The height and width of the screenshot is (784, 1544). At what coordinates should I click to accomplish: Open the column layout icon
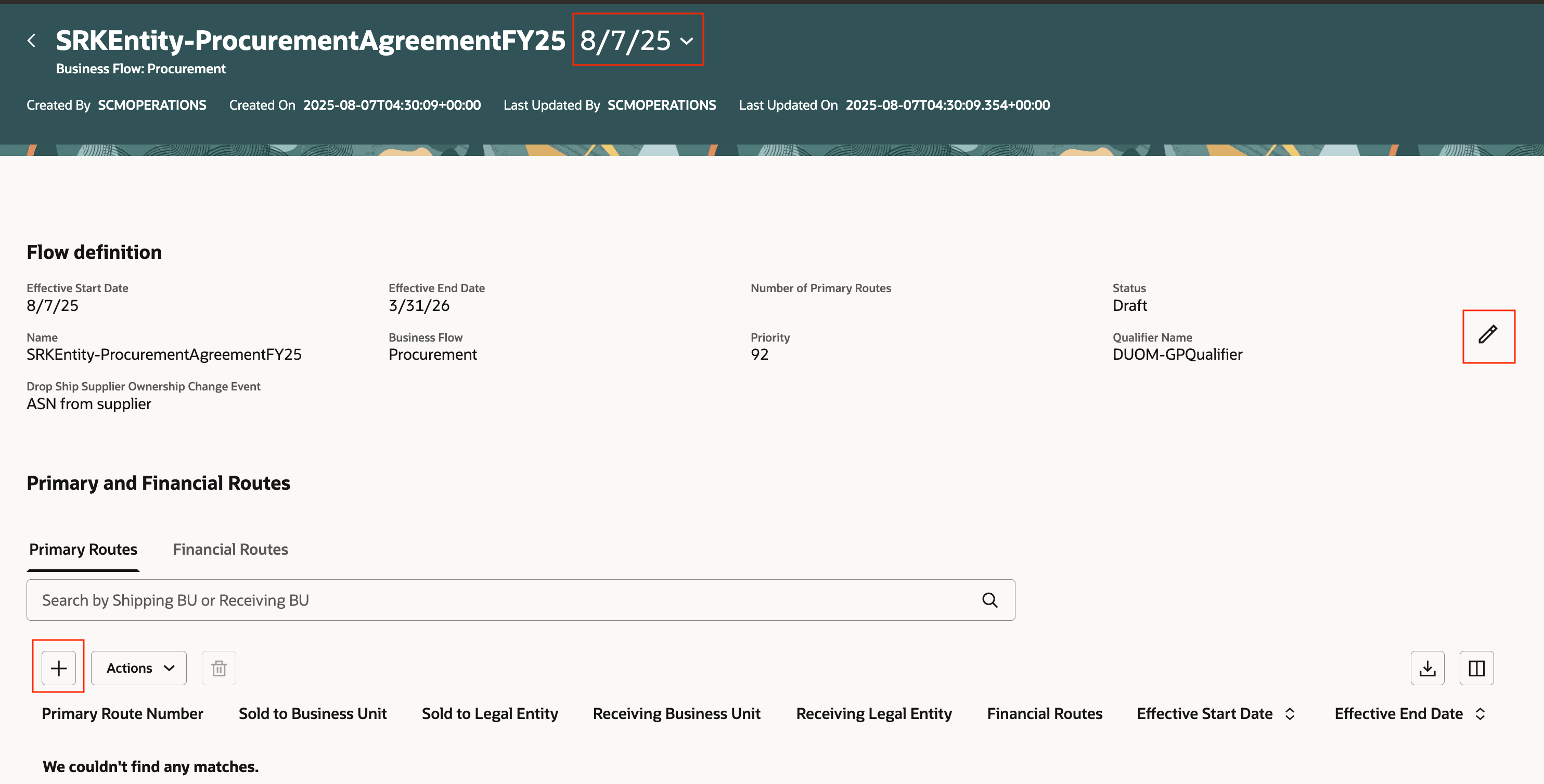tap(1476, 667)
